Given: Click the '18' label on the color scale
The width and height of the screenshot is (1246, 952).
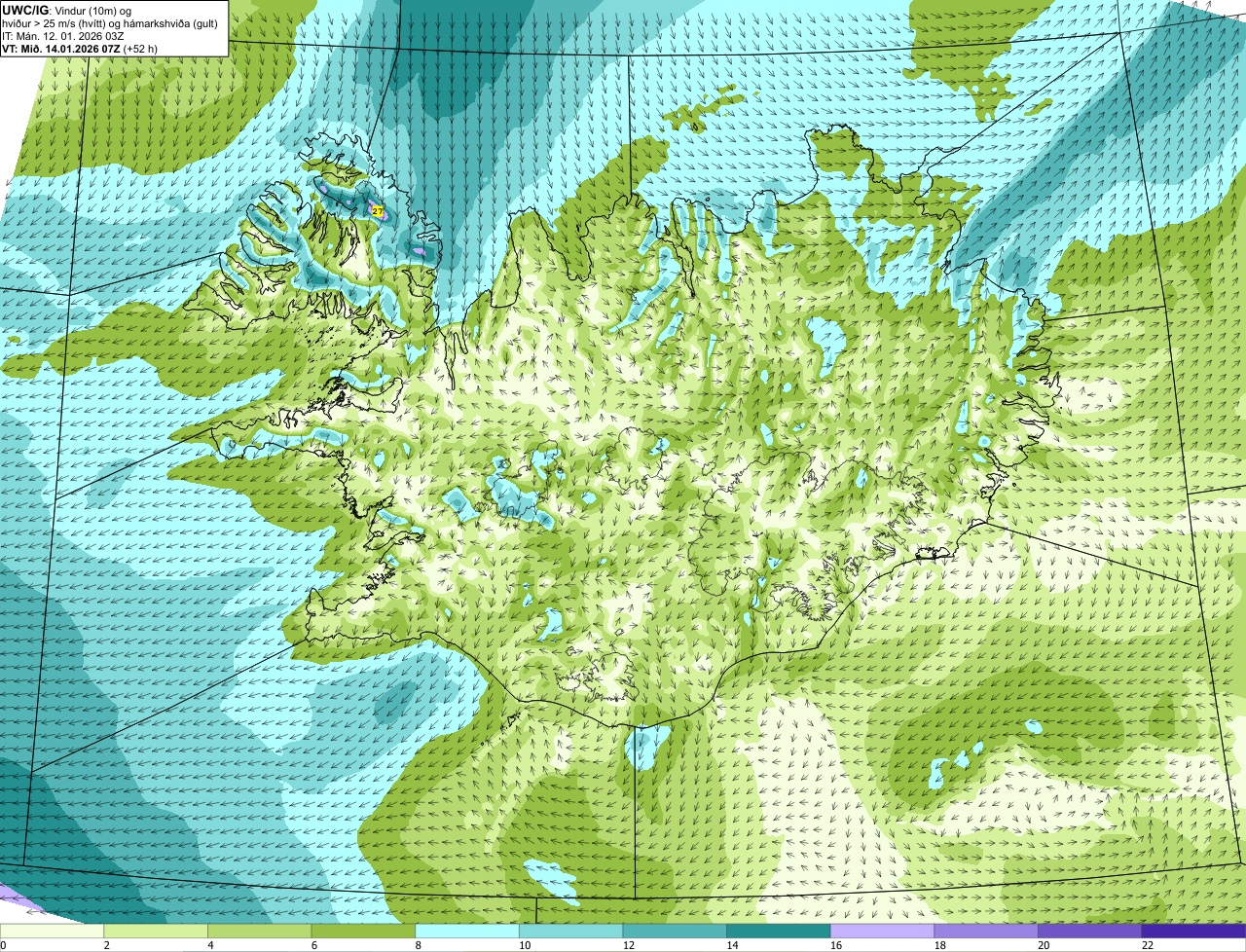Looking at the screenshot, I should [x=940, y=945].
